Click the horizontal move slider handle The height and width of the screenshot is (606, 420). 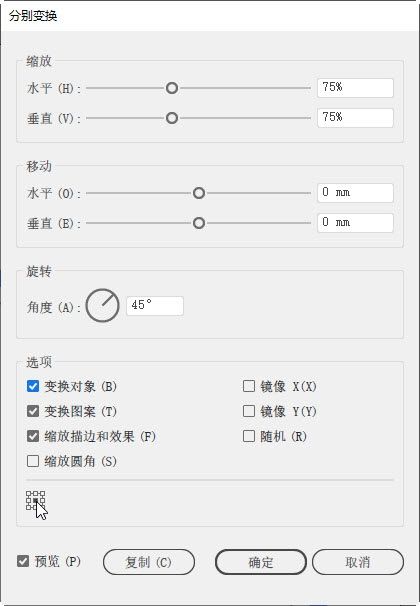[199, 193]
